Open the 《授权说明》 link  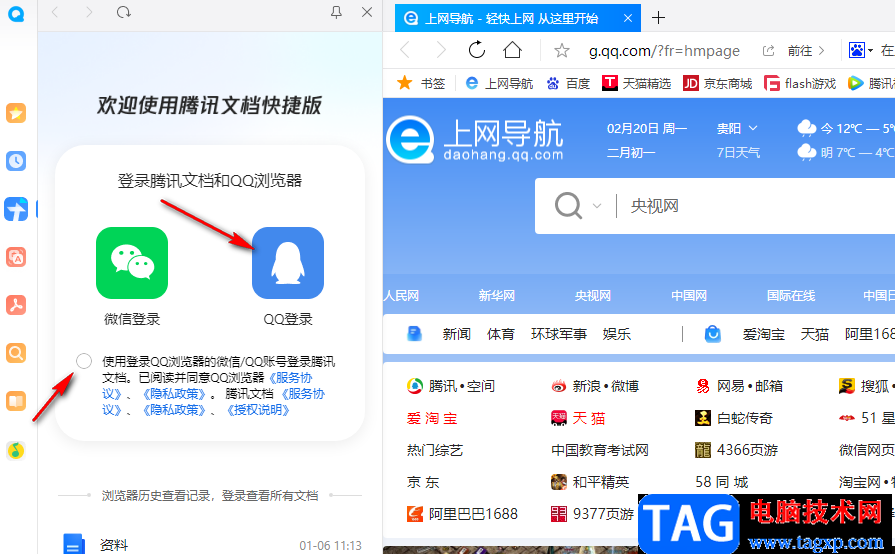coord(259,410)
